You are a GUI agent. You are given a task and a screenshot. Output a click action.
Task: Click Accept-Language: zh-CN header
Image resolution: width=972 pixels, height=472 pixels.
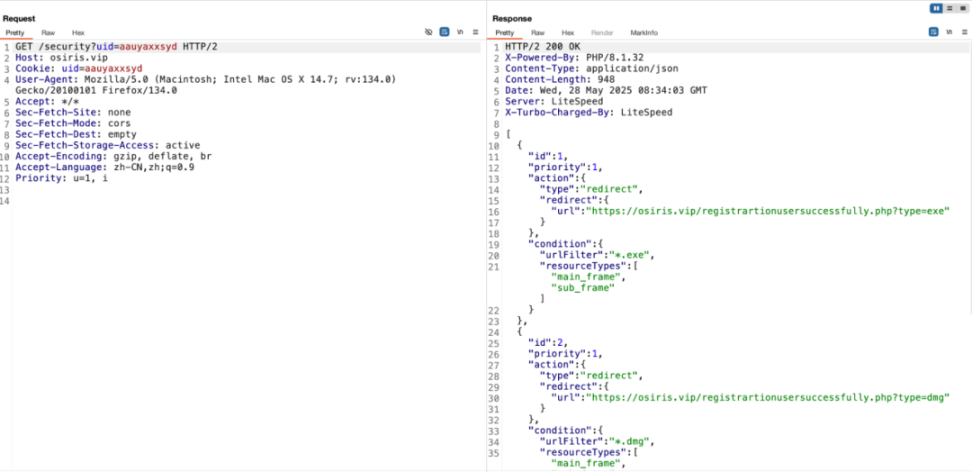tap(105, 167)
